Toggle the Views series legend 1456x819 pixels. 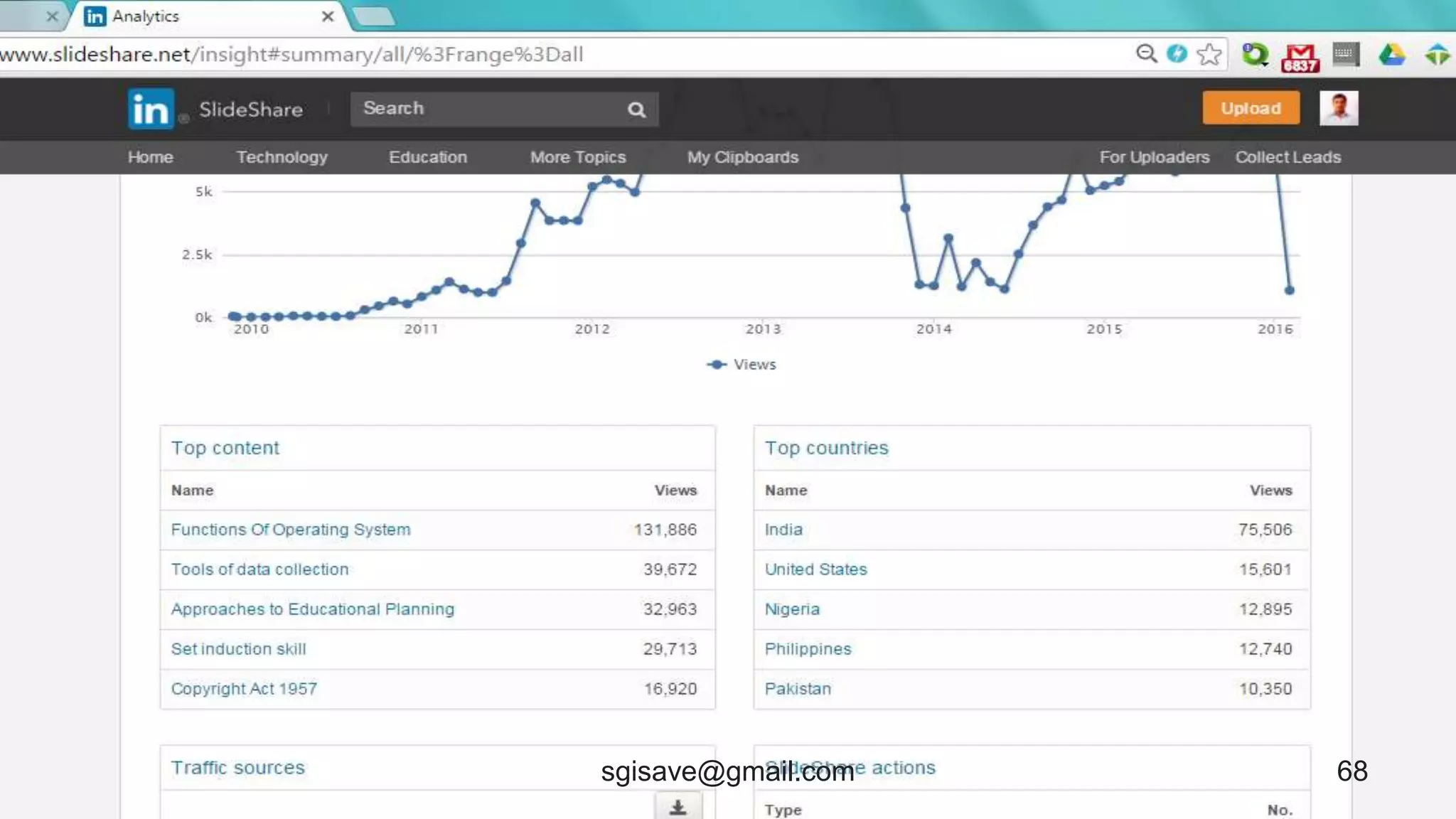click(x=742, y=364)
